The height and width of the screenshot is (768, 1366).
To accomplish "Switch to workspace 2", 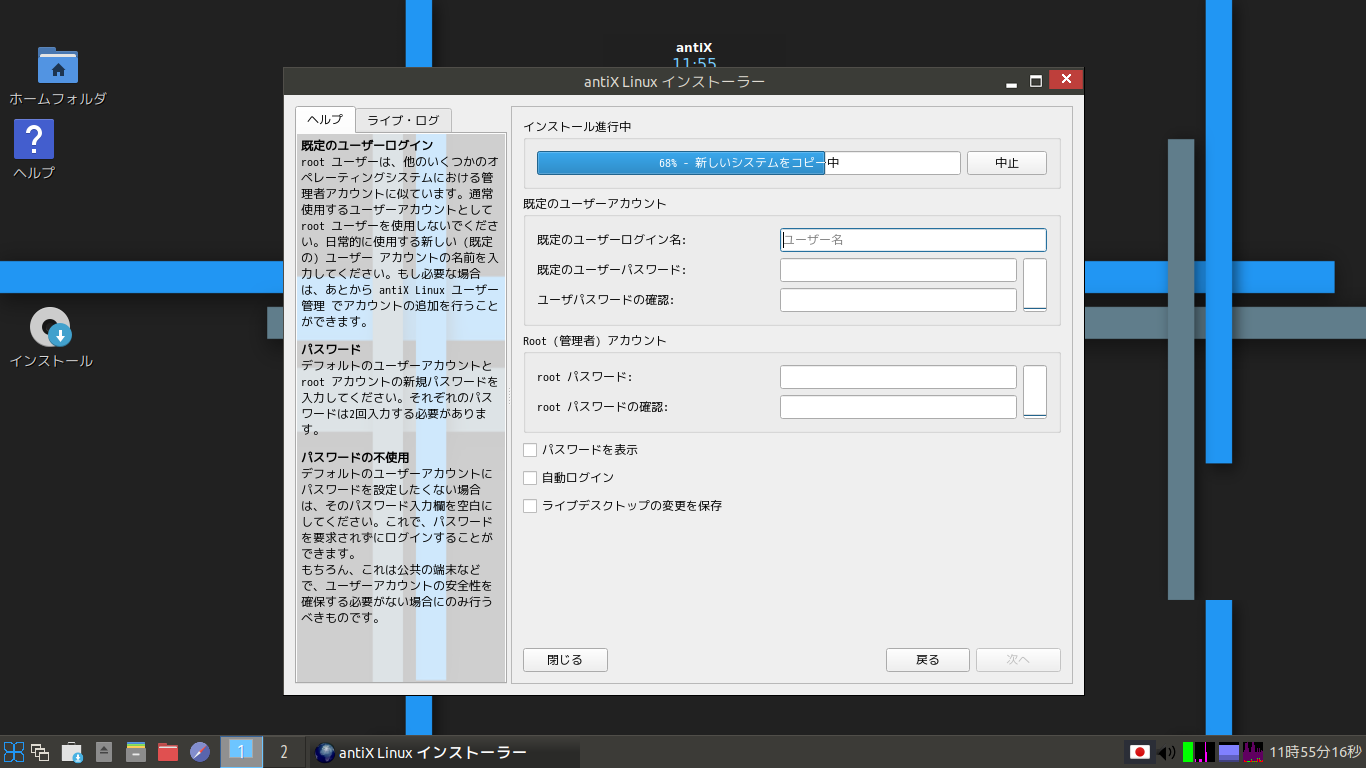I will click(284, 752).
